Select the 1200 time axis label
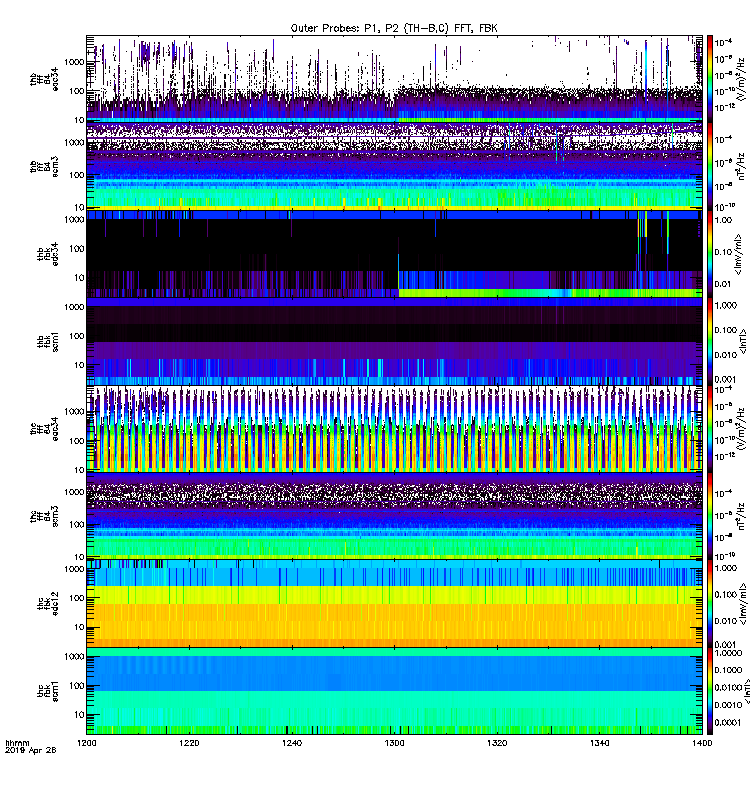750x800 pixels. (x=86, y=743)
